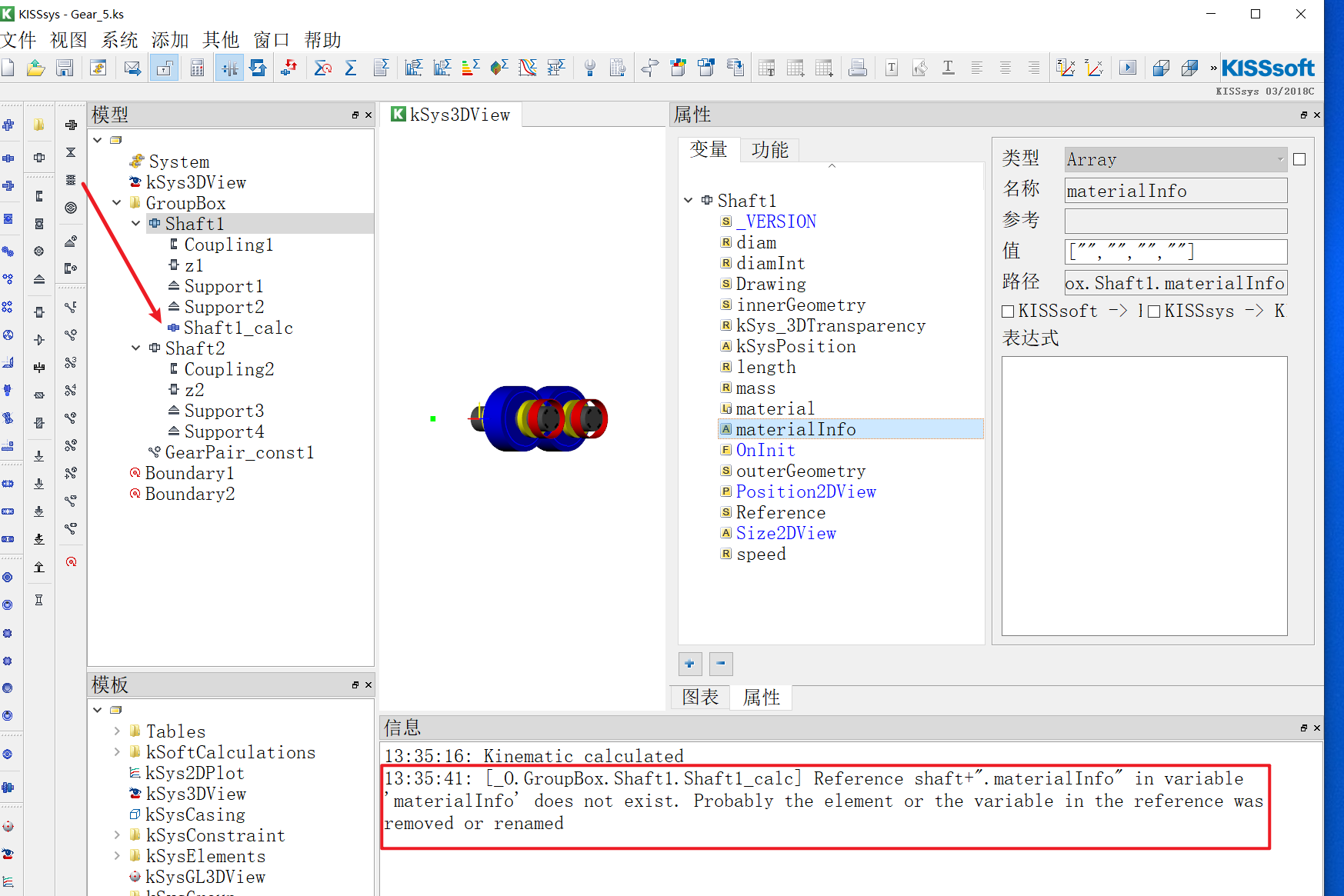Viewport: 1344px width, 896px height.
Task: Collapse the root node of model tree
Action: coord(98,140)
